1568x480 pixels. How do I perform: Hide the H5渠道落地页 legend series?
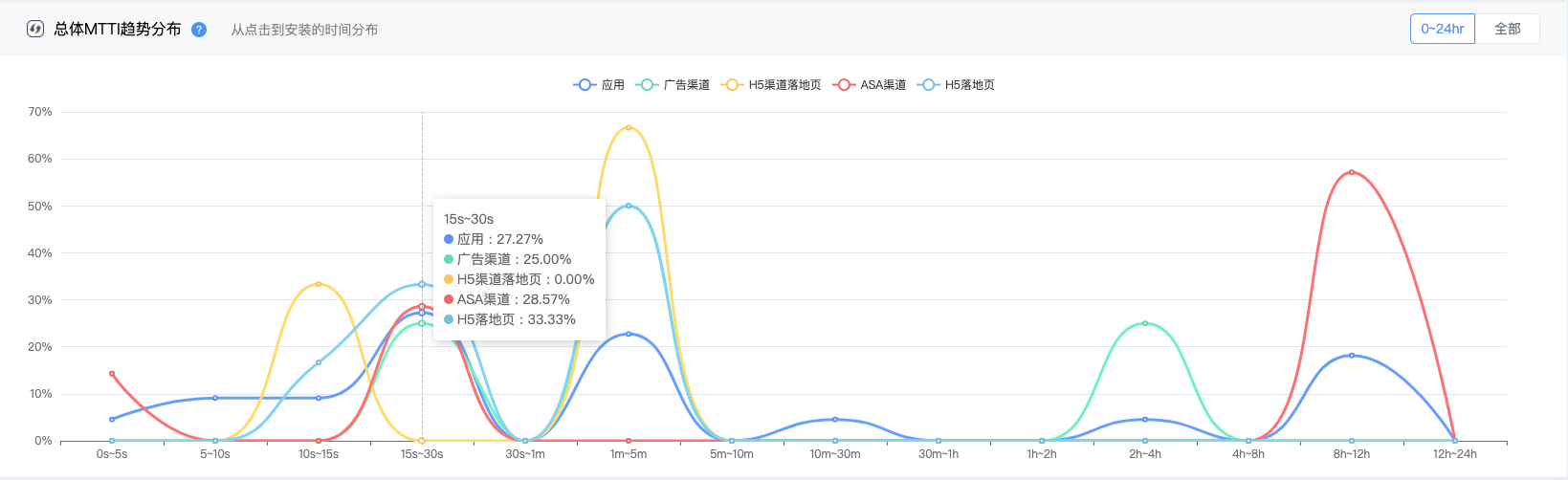tap(771, 85)
